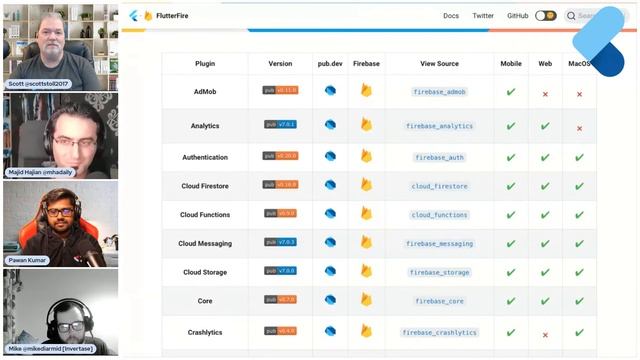Open the firebase_storage source link
Image resolution: width=640 pixels, height=360 pixels.
click(x=439, y=272)
